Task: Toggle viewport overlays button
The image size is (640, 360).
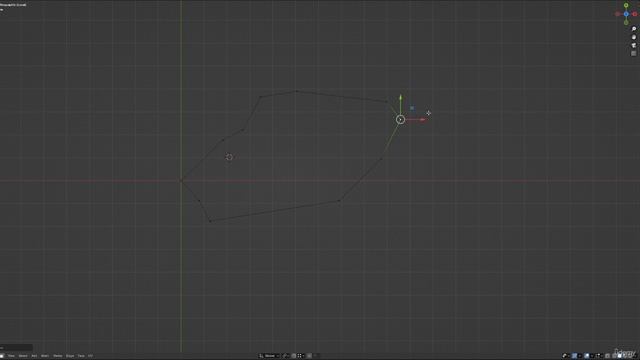Action: click(587, 356)
